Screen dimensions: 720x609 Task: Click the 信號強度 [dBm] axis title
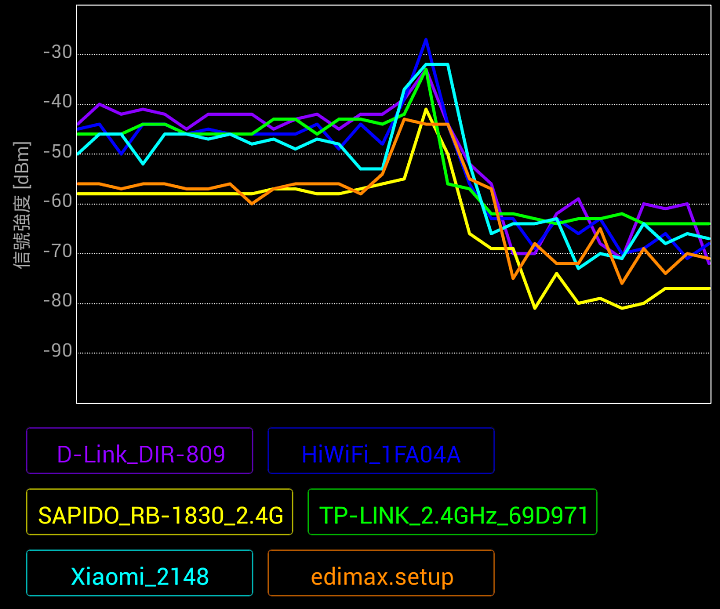[22, 204]
